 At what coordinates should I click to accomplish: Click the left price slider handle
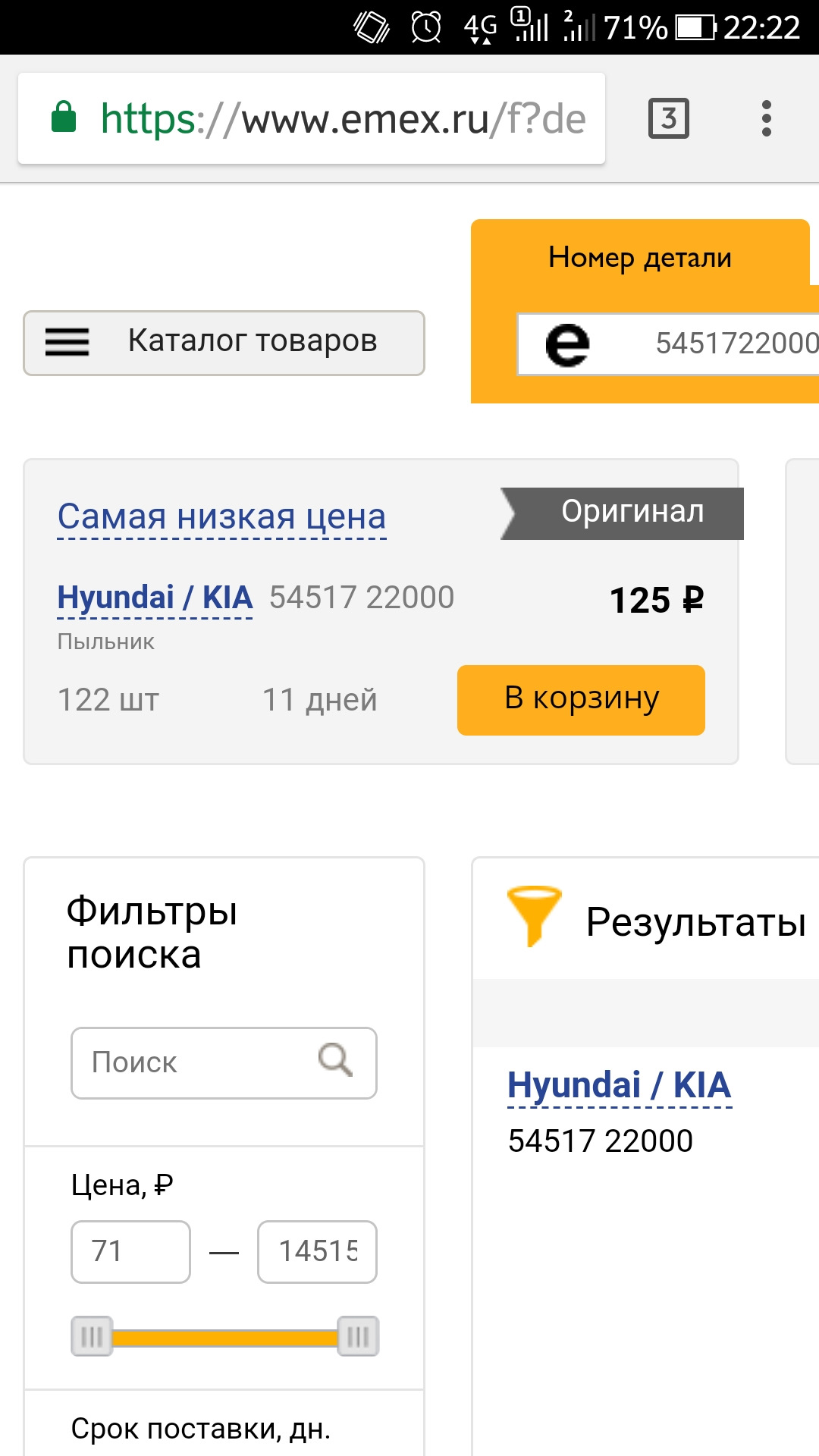point(92,1336)
